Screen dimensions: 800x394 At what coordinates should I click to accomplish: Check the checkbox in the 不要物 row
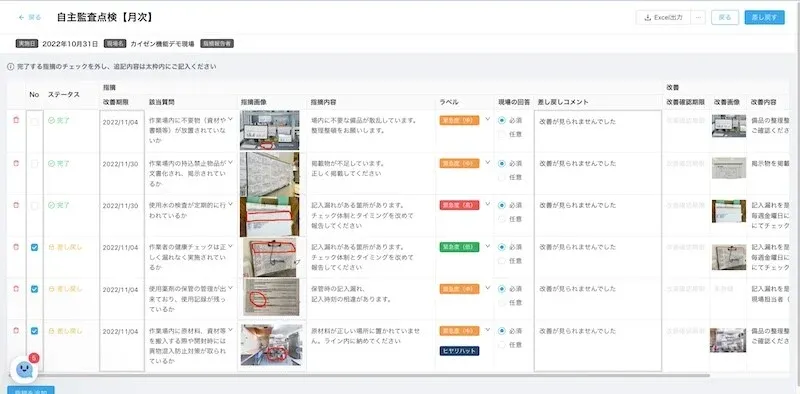pos(34,121)
